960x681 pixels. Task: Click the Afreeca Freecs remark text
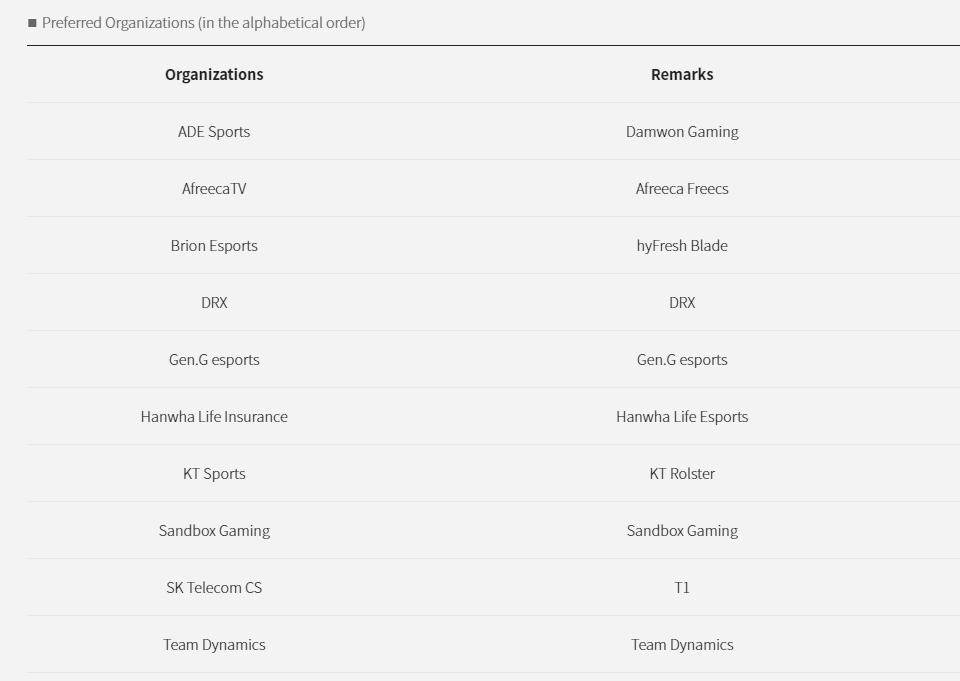(682, 188)
